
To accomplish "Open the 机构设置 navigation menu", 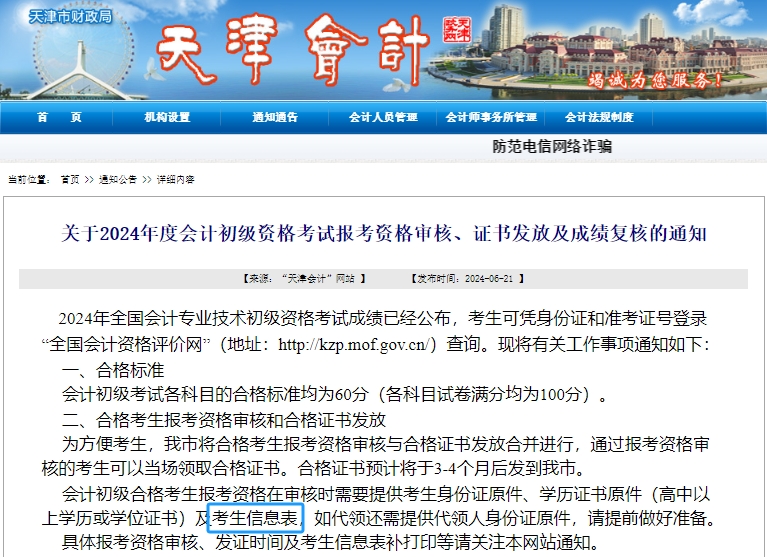I will click(x=167, y=118).
